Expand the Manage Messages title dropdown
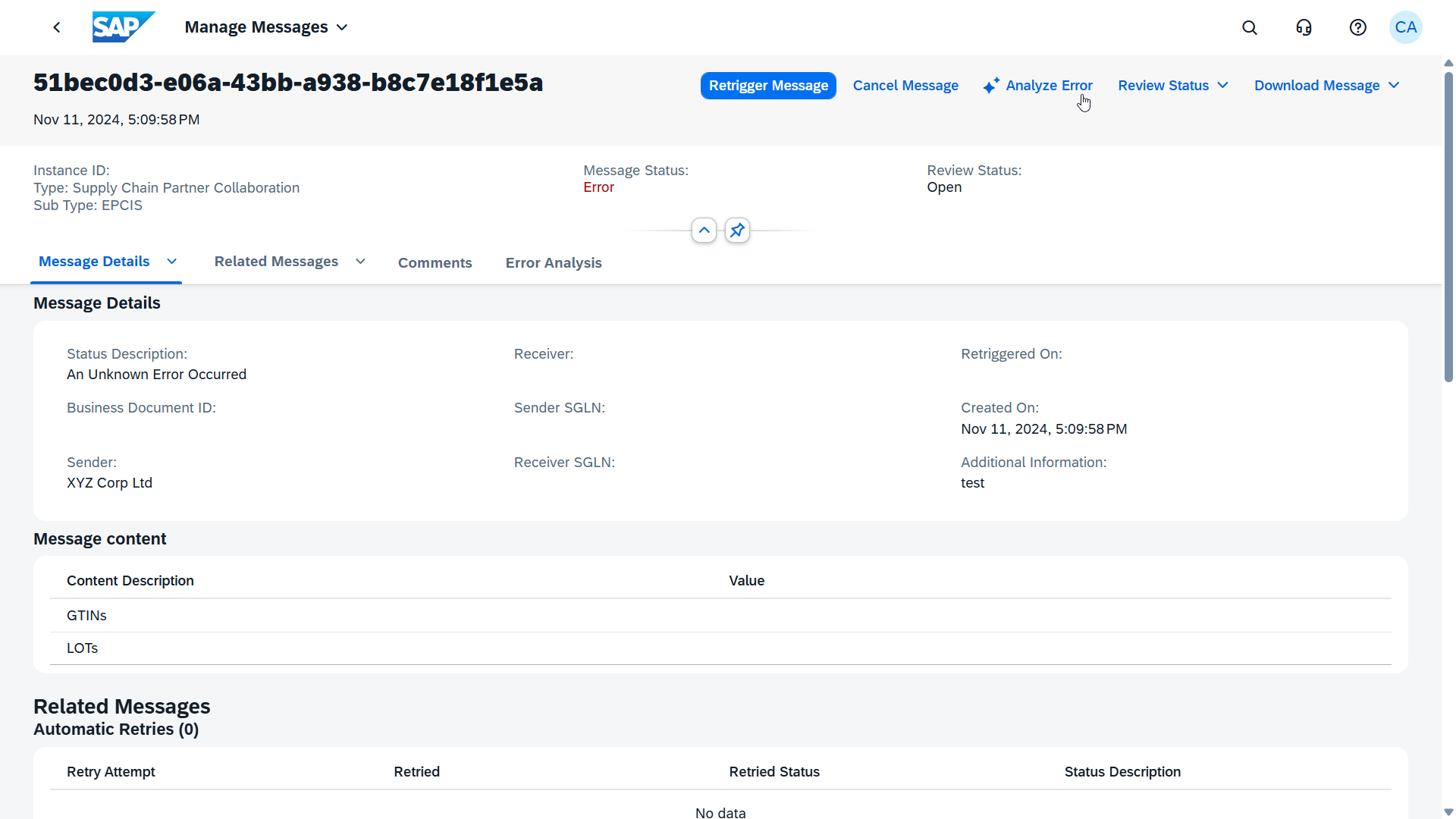1456x819 pixels. tap(342, 27)
